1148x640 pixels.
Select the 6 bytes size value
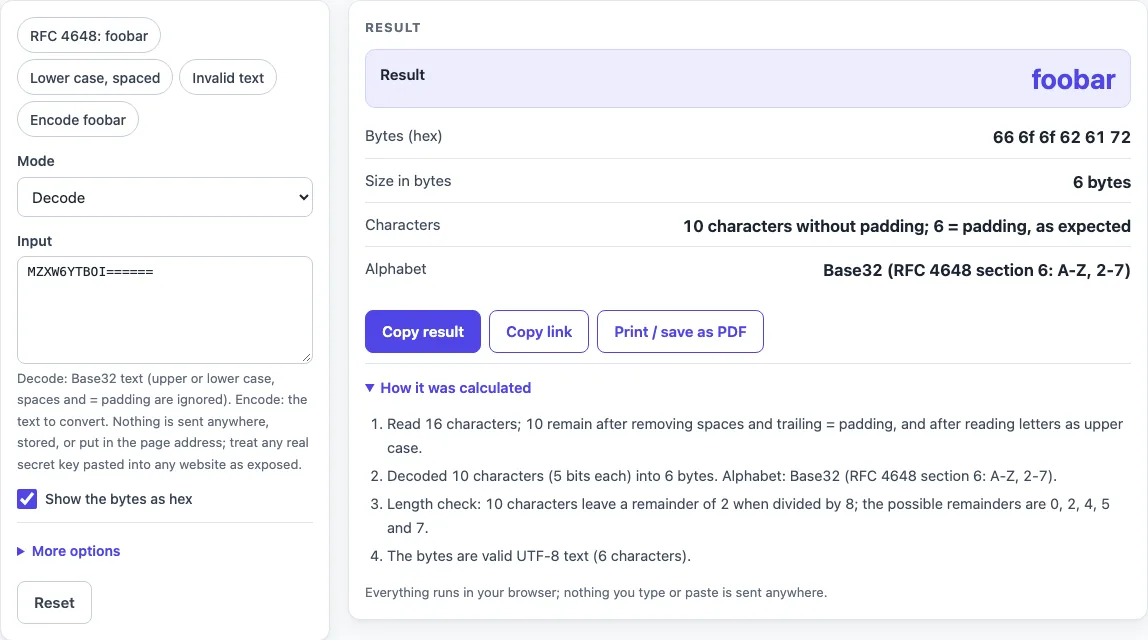1102,182
